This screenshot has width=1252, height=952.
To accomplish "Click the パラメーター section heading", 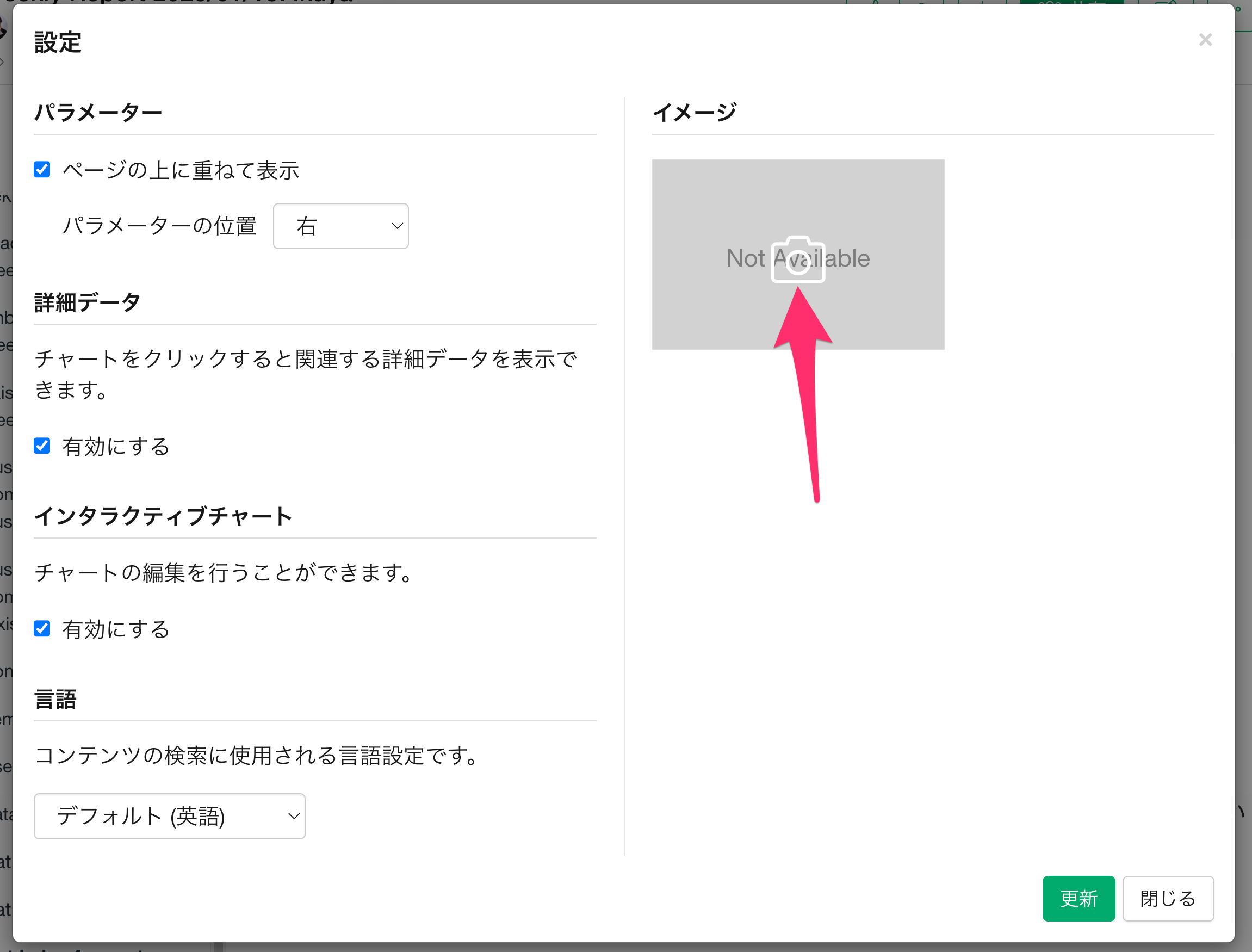I will pyautogui.click(x=98, y=112).
